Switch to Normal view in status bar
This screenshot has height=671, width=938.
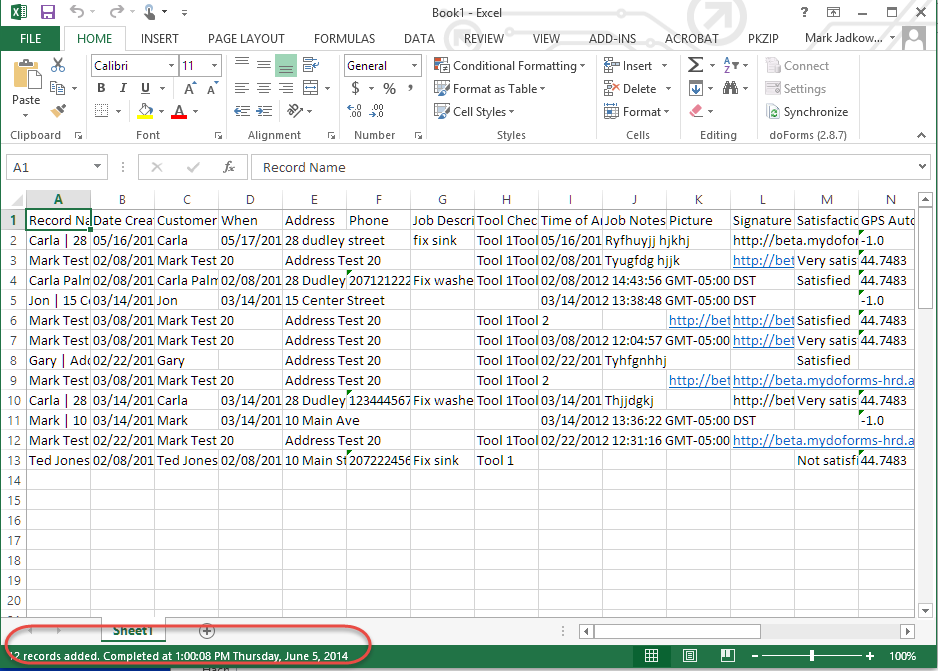651,656
